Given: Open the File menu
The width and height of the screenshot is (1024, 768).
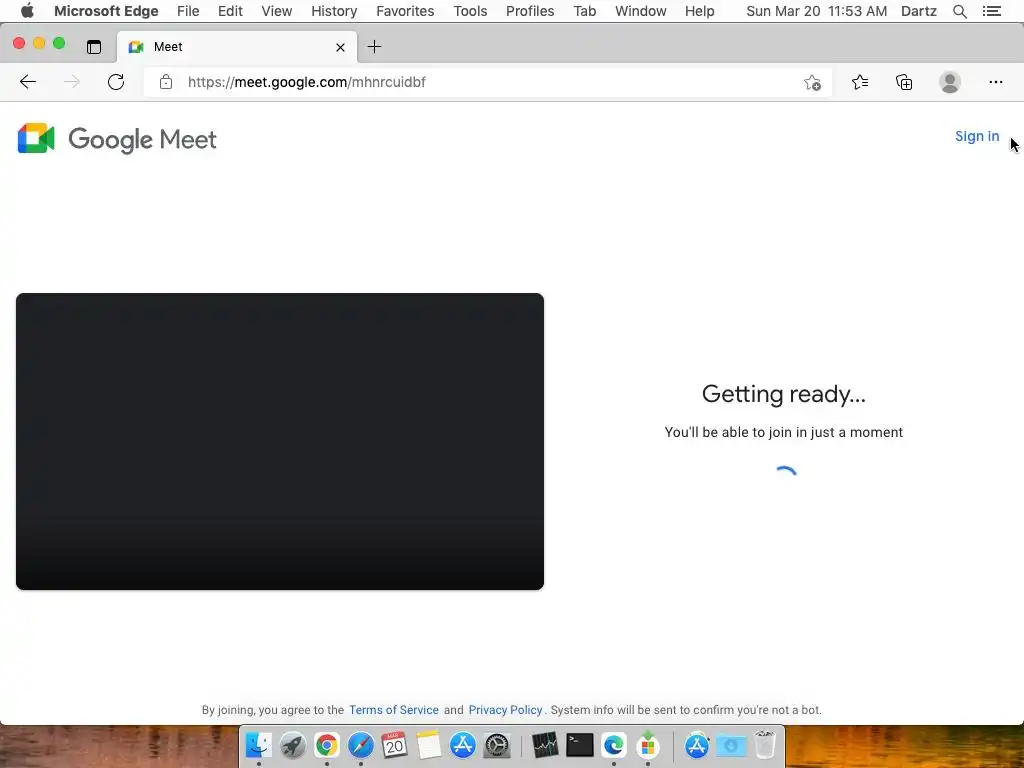Looking at the screenshot, I should point(188,11).
